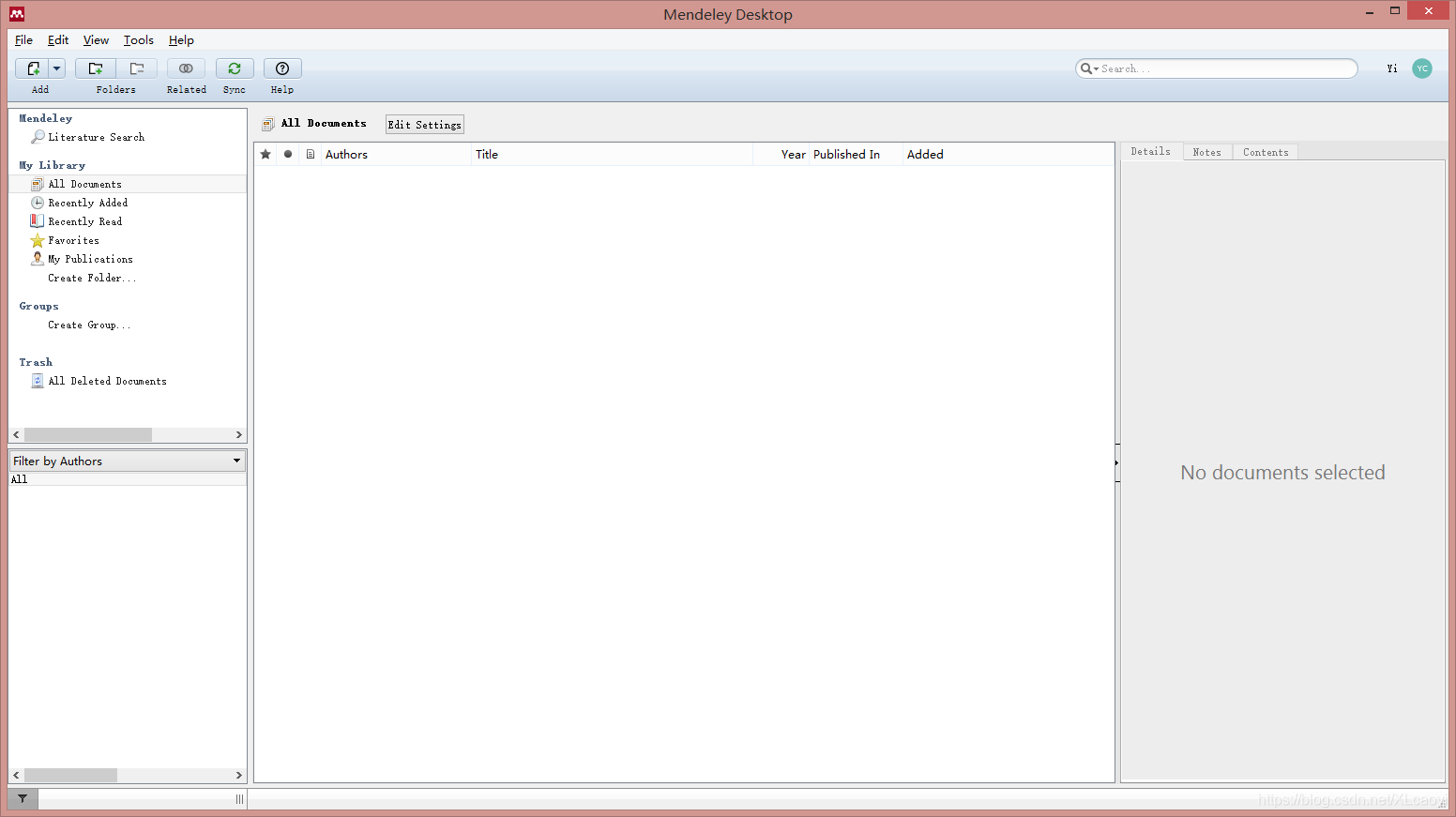
Task: Collapse the details panel splitter arrow
Action: tap(1117, 462)
